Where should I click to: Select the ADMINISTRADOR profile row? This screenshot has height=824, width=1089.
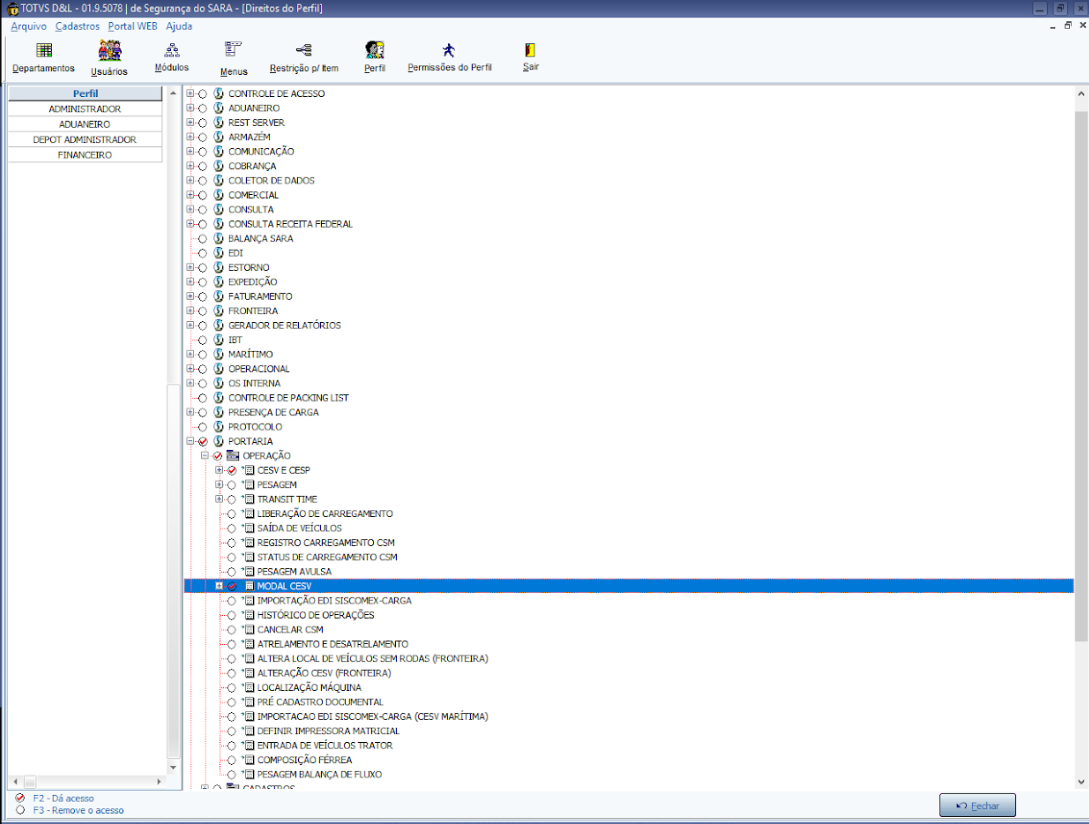click(x=85, y=109)
